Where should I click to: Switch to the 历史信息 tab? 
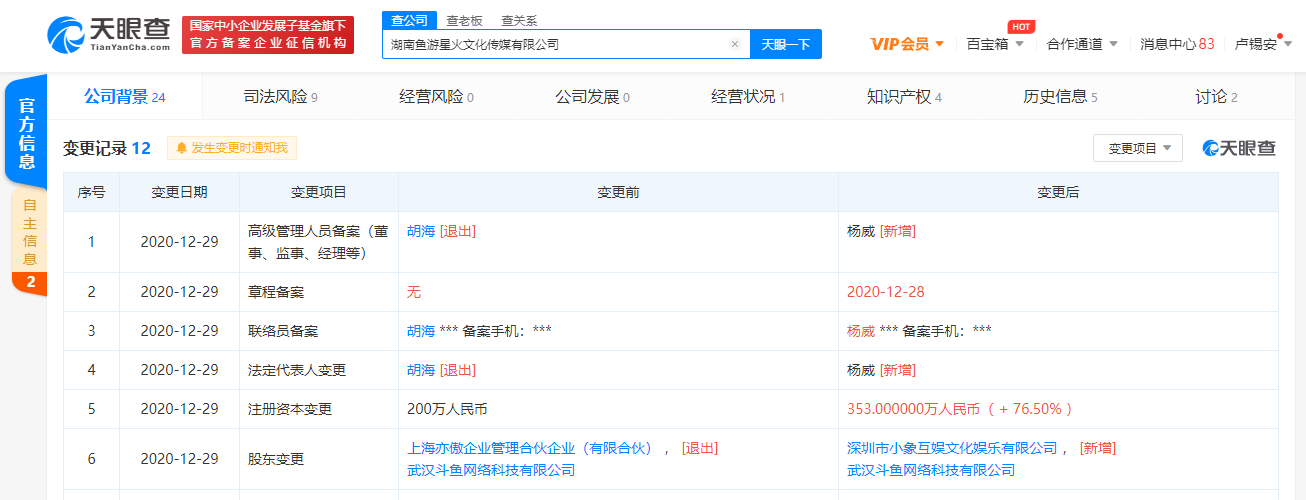coord(1060,97)
